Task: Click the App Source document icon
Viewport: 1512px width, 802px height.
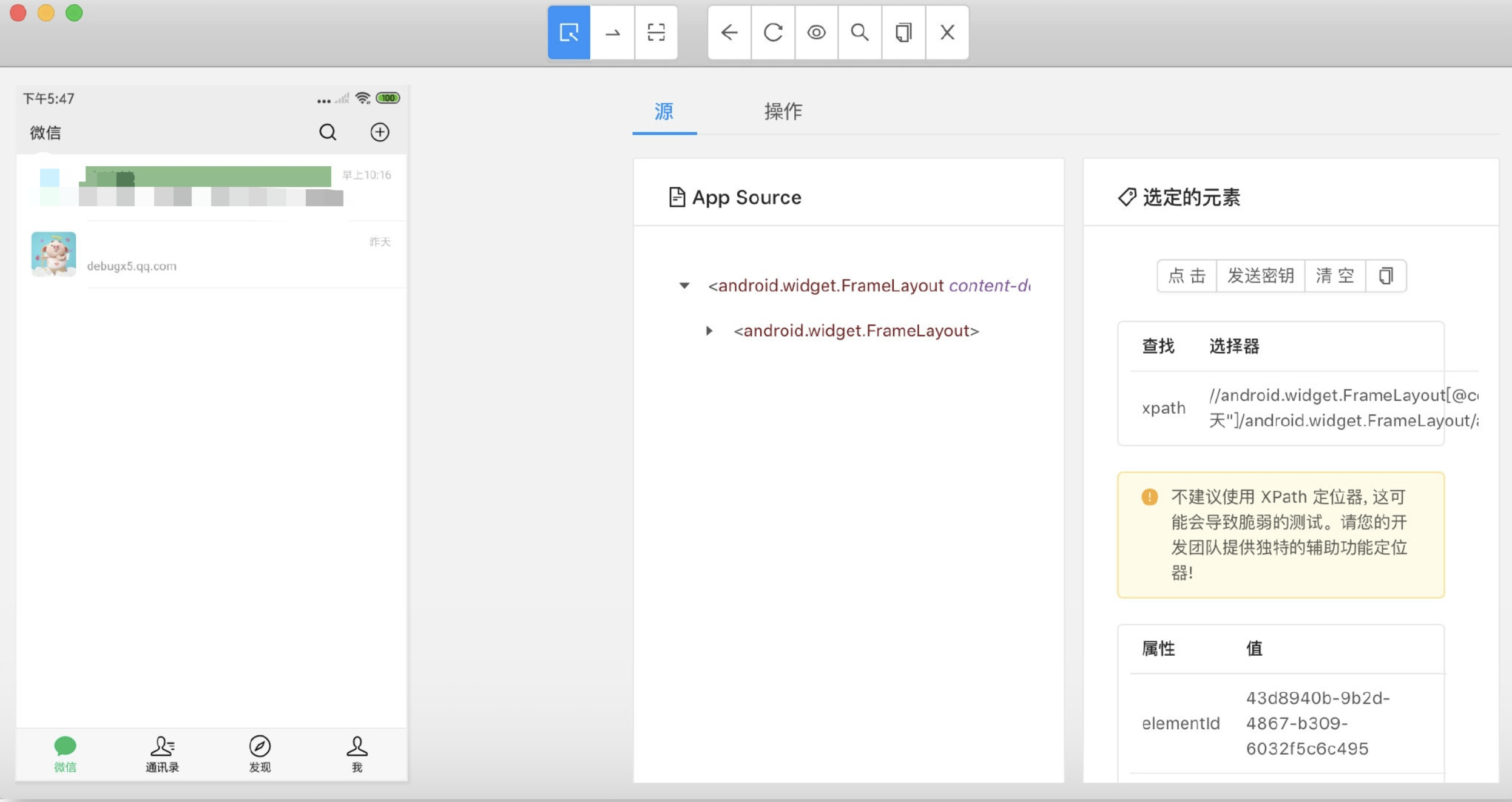Action: (x=677, y=197)
